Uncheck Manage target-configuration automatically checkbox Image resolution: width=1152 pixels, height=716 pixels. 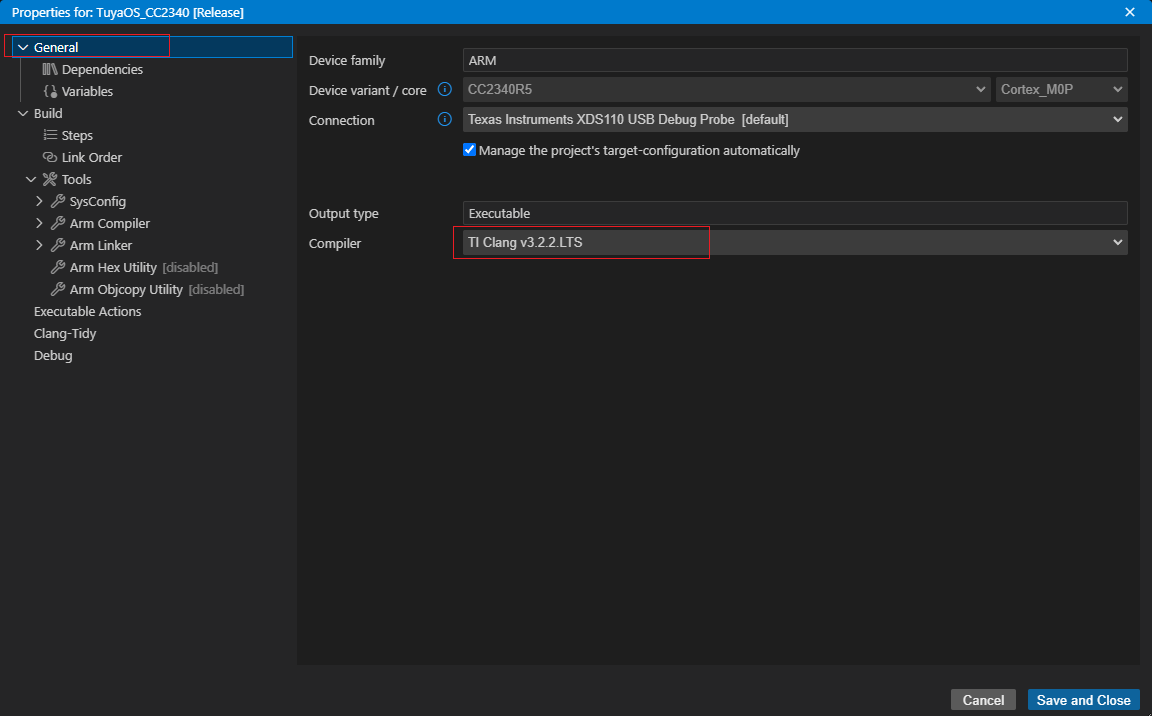[x=469, y=150]
